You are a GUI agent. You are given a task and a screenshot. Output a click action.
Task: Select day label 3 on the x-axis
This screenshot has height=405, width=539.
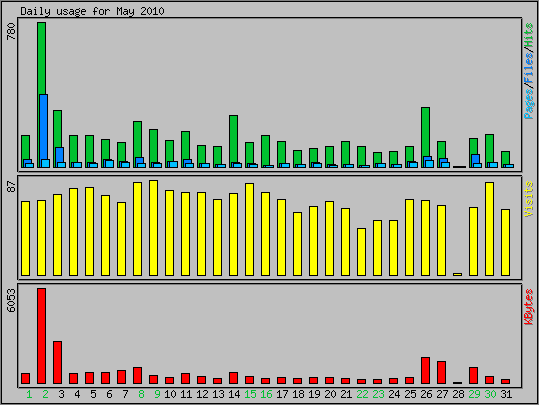pos(61,394)
